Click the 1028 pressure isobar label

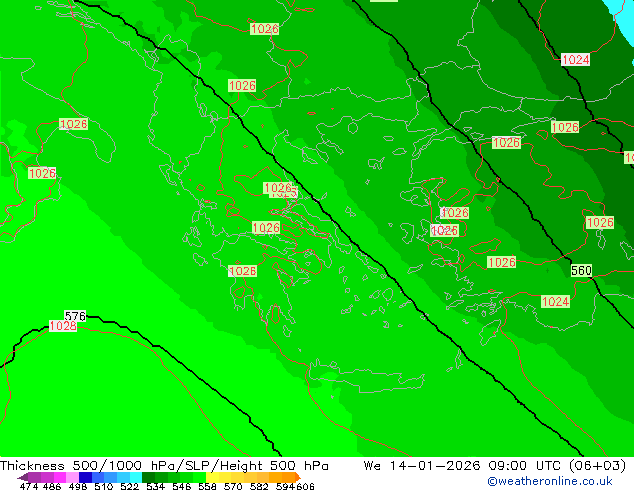[63, 326]
